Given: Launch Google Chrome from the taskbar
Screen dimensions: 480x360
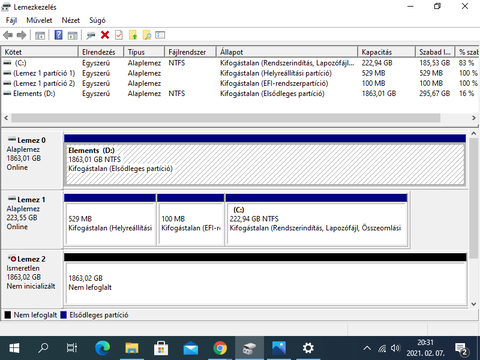Looking at the screenshot, I should click(x=220, y=348).
